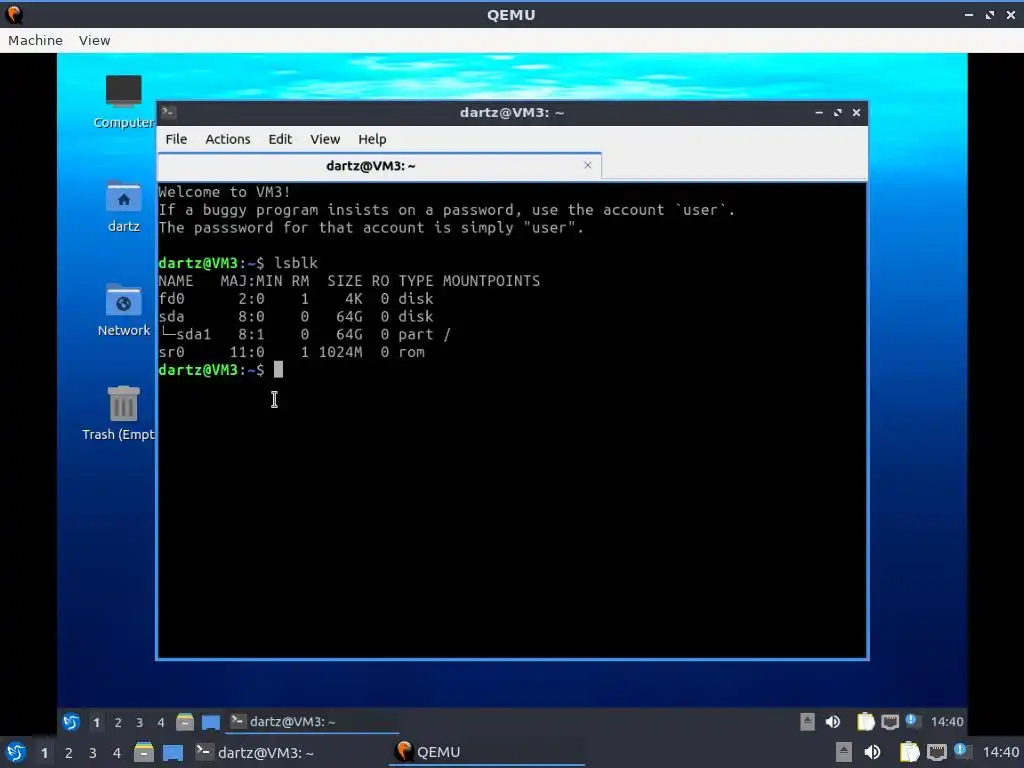Image resolution: width=1024 pixels, height=768 pixels.
Task: Open the clipboard manager in the host tray
Action: pyautogui.click(x=910, y=752)
